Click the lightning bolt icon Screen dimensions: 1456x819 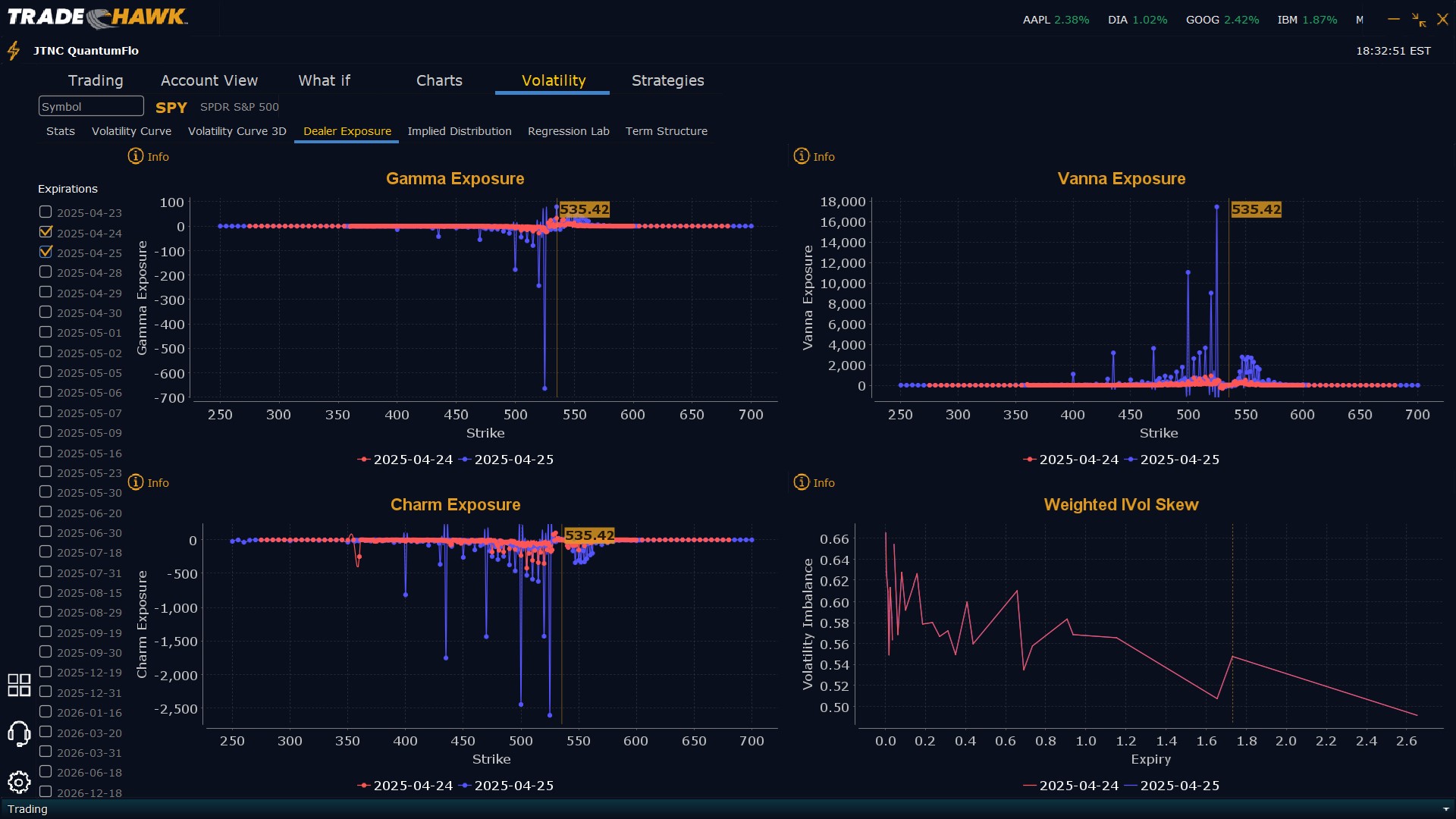tap(14, 51)
